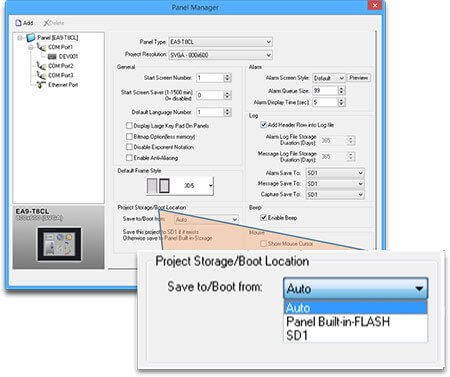Viewport: 450px width, 377px height.
Task: Open the Alarm Save To dropdown
Action: tap(335, 173)
